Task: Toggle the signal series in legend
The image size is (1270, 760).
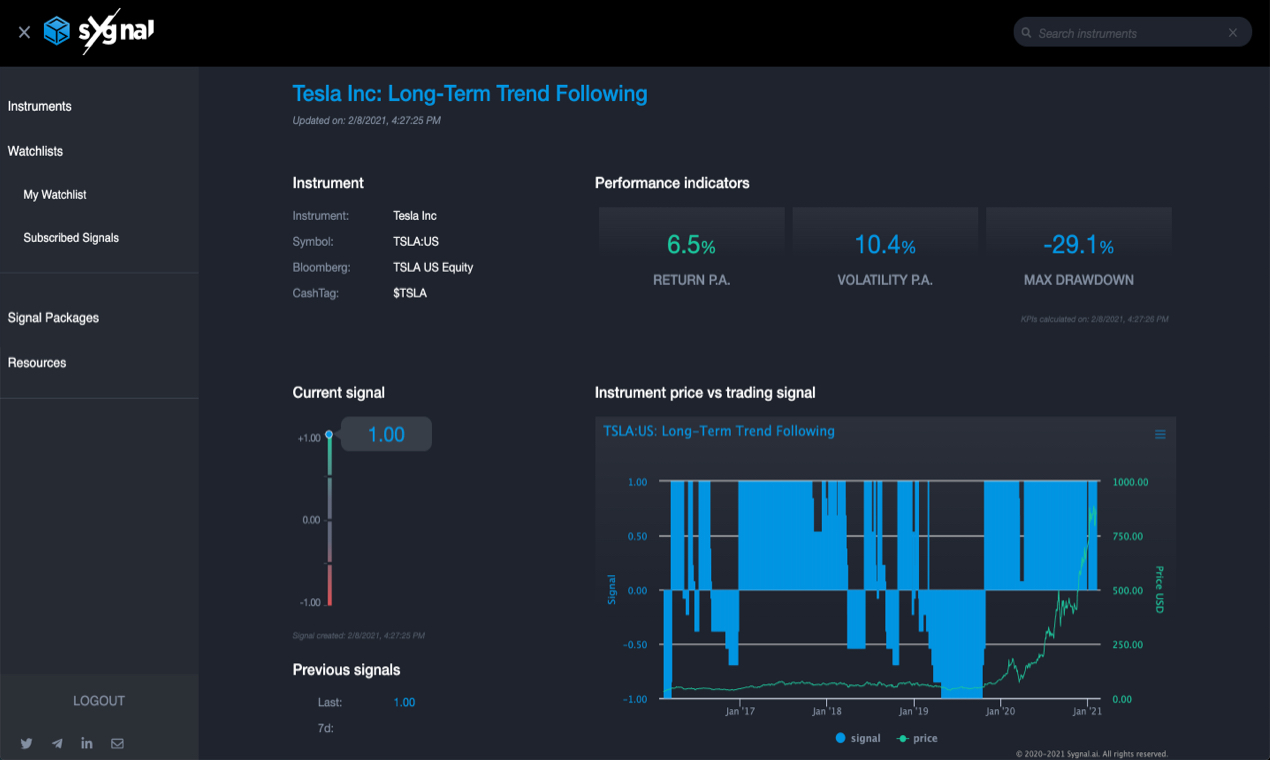Action: [858, 738]
